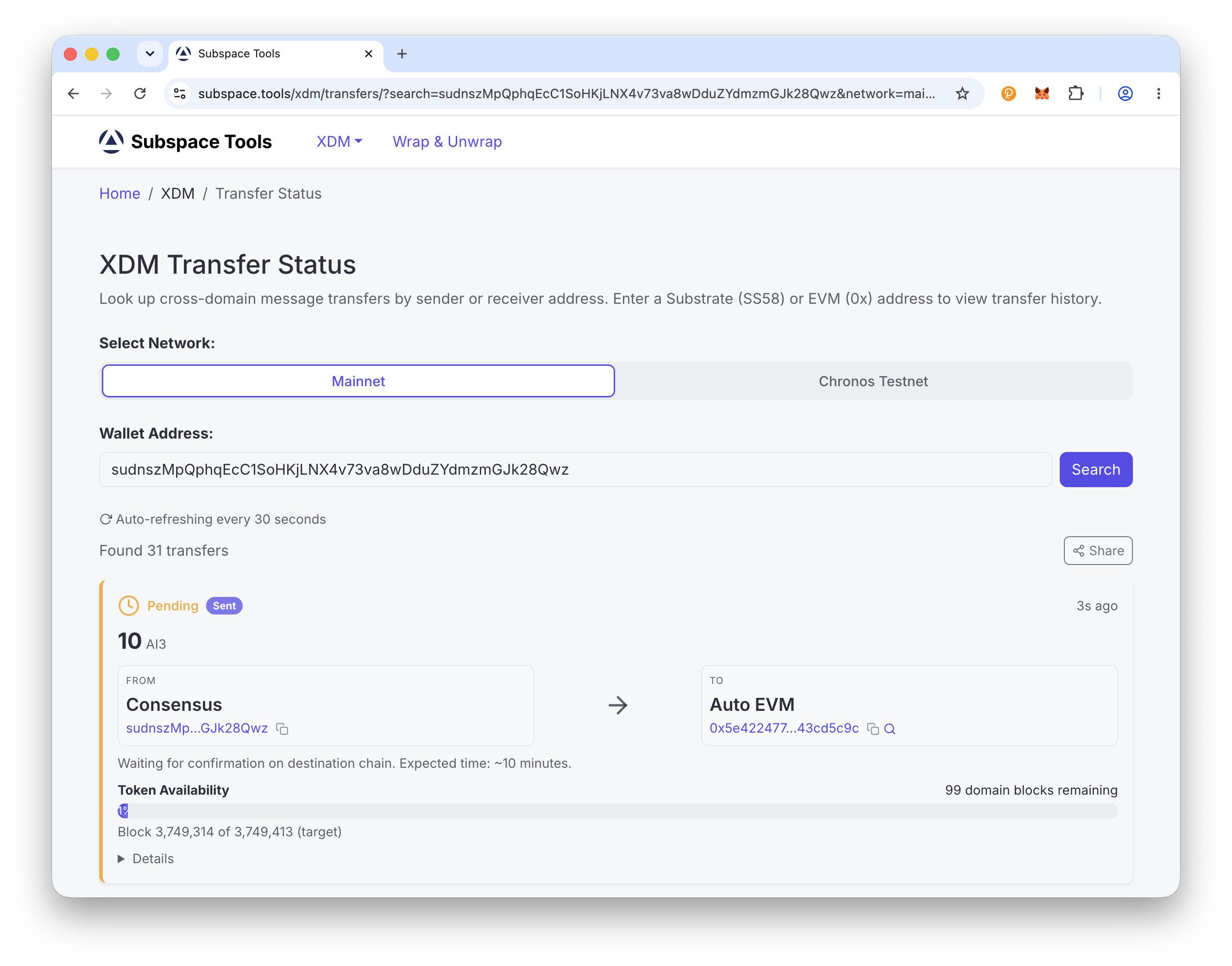
Task: Click the Token Availability progress bar
Action: tap(617, 810)
